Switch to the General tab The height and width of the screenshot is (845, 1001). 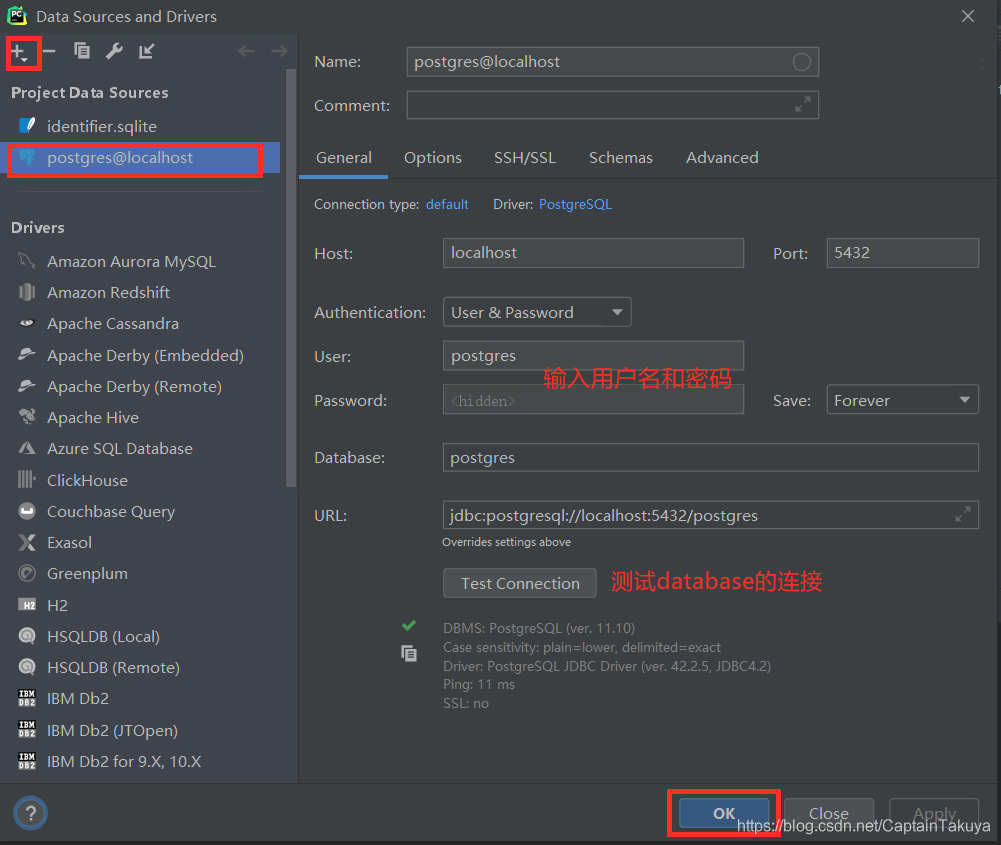343,158
